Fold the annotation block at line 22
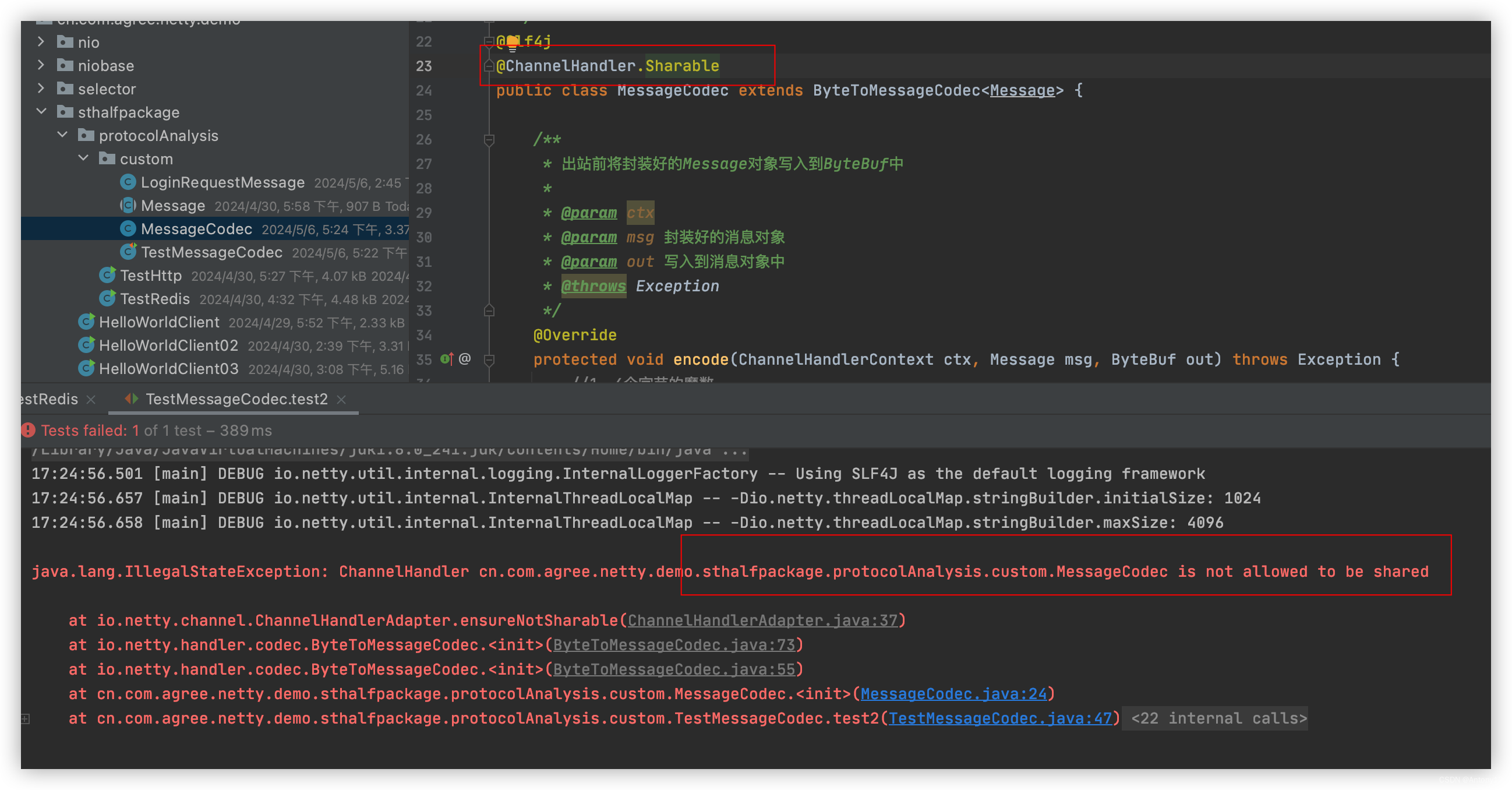This screenshot has height=790, width=1512. tap(488, 41)
